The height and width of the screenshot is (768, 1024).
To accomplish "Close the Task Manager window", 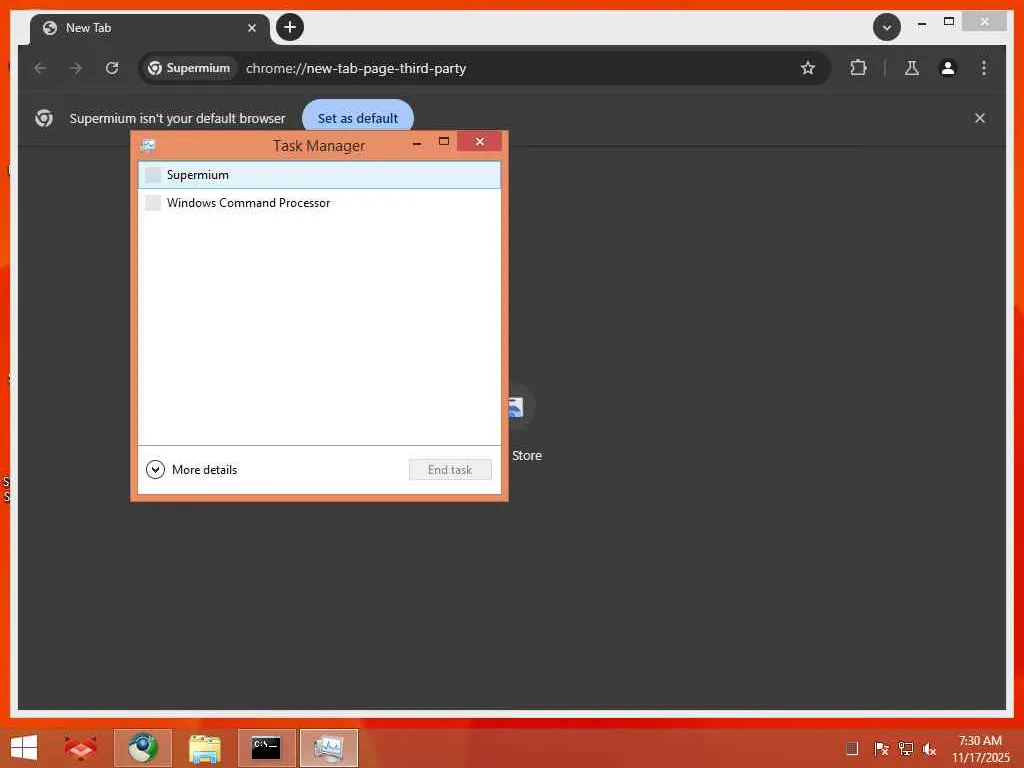I will tap(479, 142).
